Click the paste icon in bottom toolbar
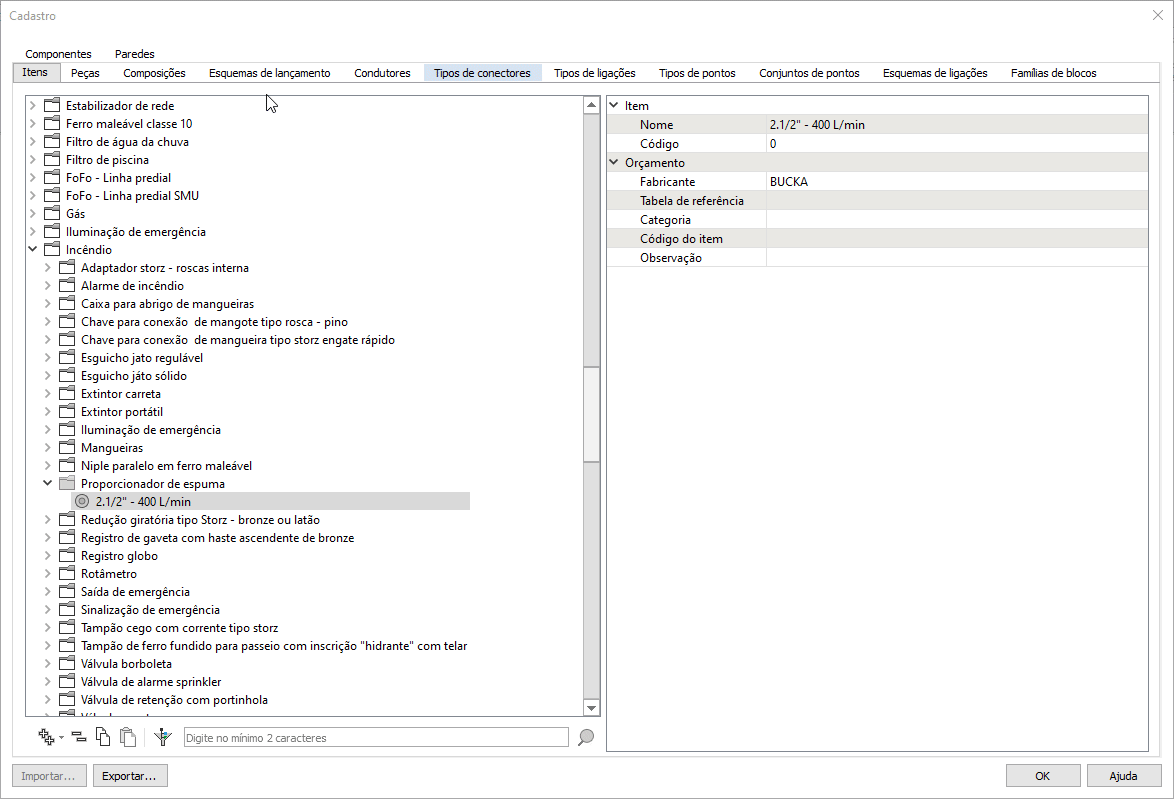Screen dimensions: 1174x799 tap(127, 737)
